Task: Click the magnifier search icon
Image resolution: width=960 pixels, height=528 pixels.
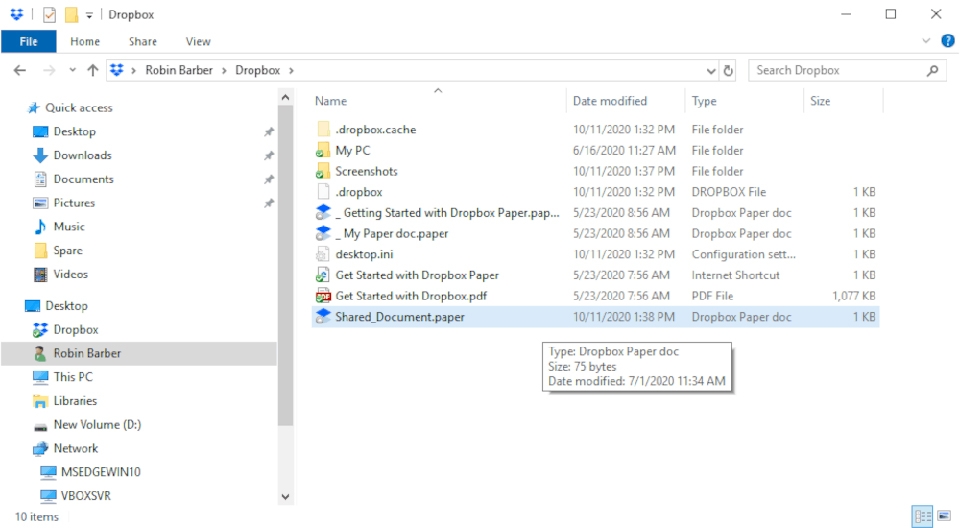Action: click(x=932, y=70)
